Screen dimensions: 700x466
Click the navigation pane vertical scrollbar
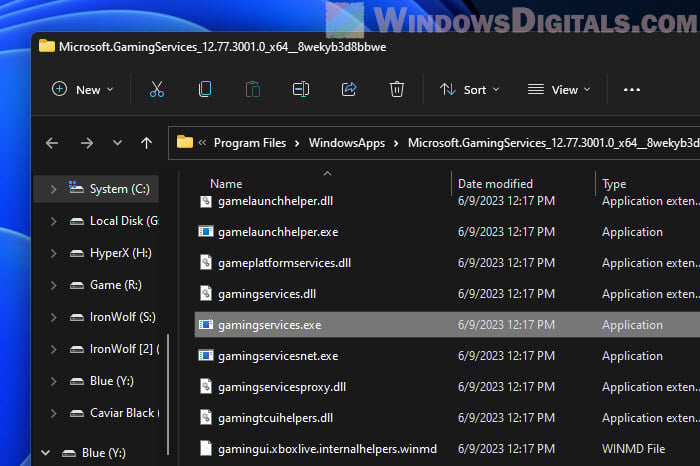click(168, 394)
